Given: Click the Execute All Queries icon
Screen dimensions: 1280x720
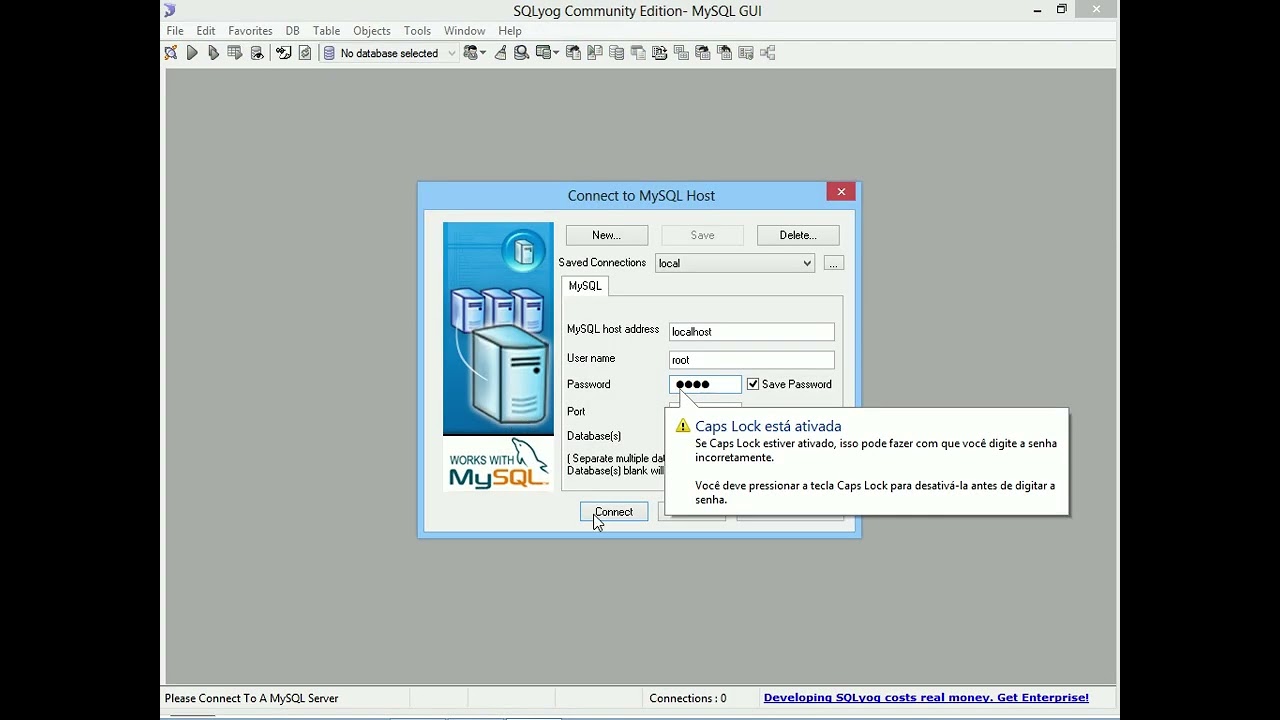Looking at the screenshot, I should (x=213, y=53).
